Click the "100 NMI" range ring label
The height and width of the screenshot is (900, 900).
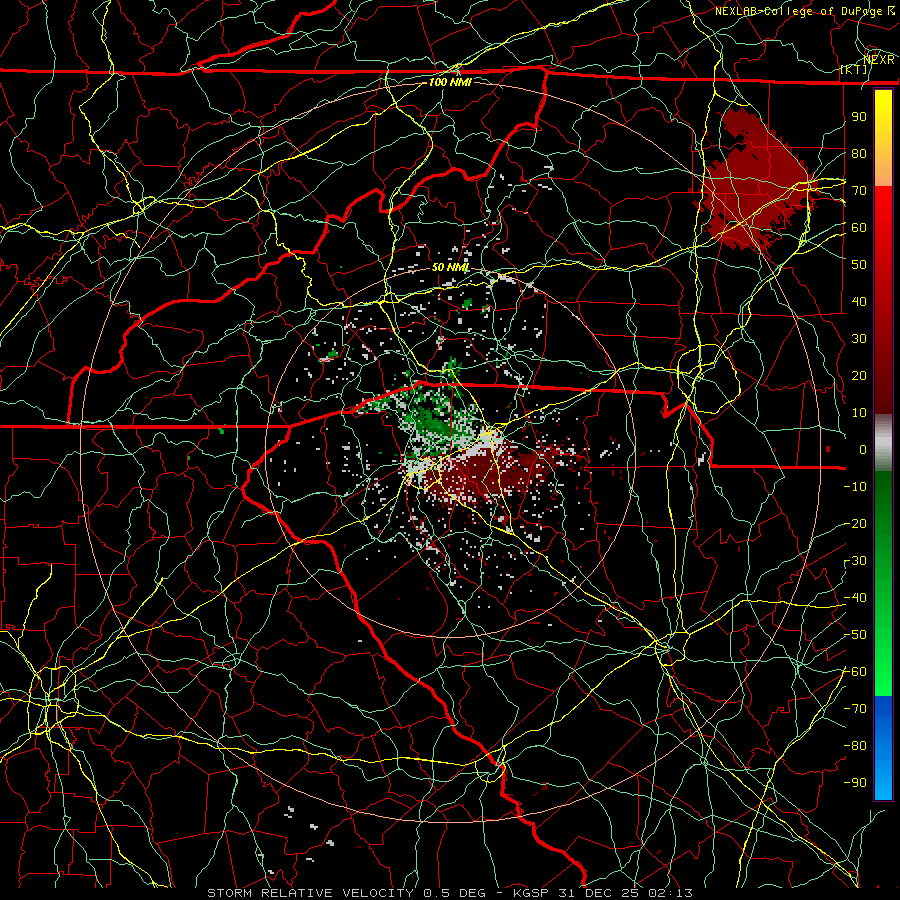(450, 82)
